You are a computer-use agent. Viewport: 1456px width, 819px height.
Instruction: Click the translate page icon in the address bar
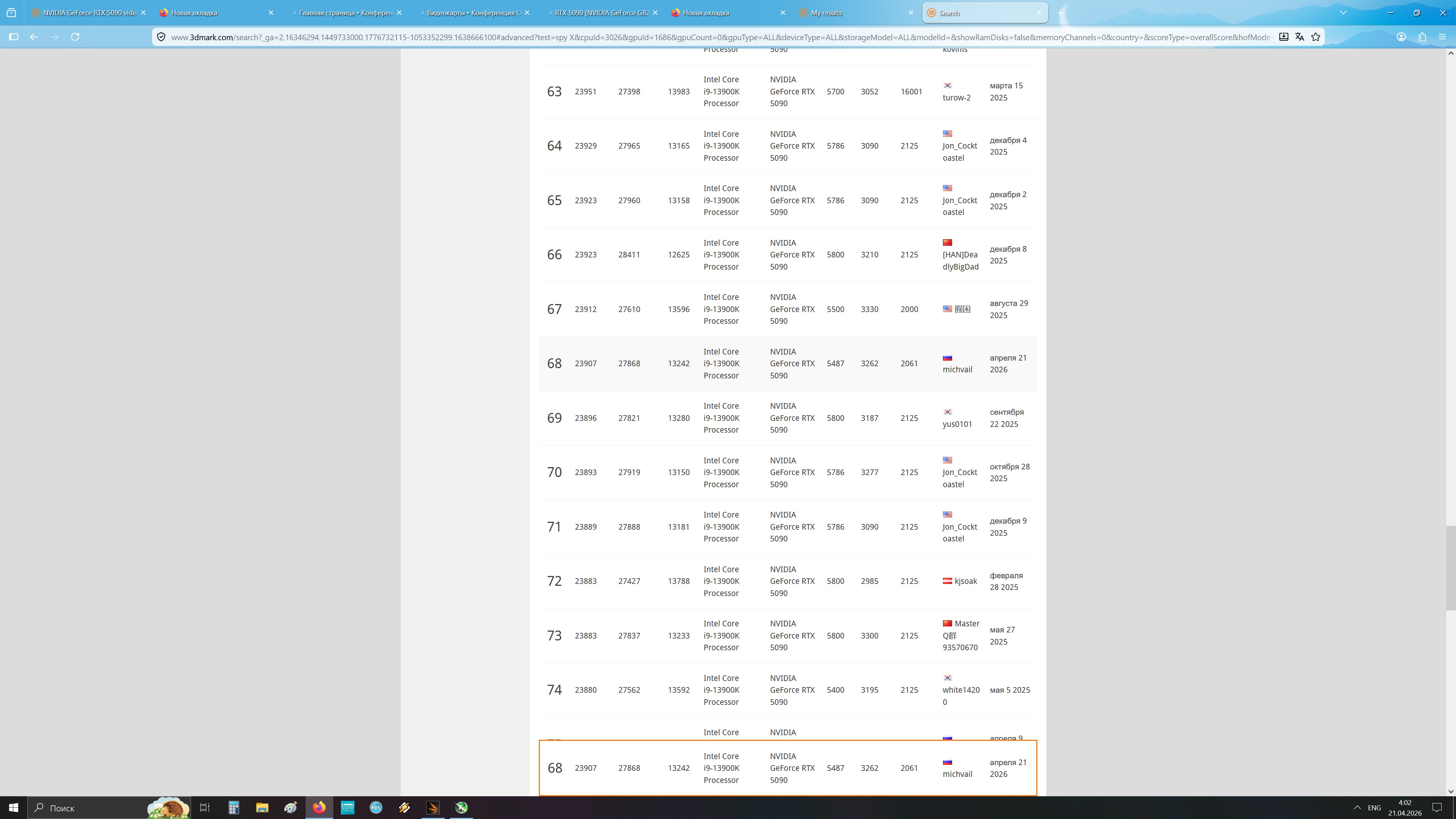[x=1299, y=37]
